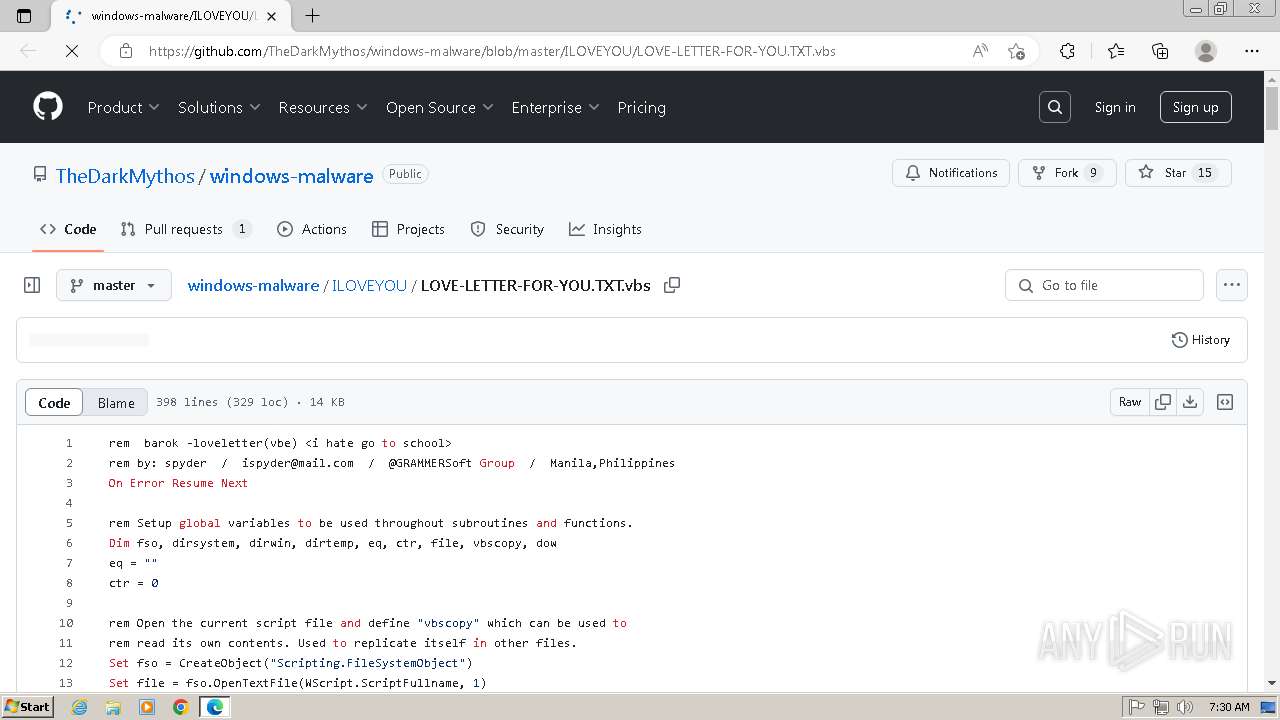Open the Raw file view

point(1130,402)
